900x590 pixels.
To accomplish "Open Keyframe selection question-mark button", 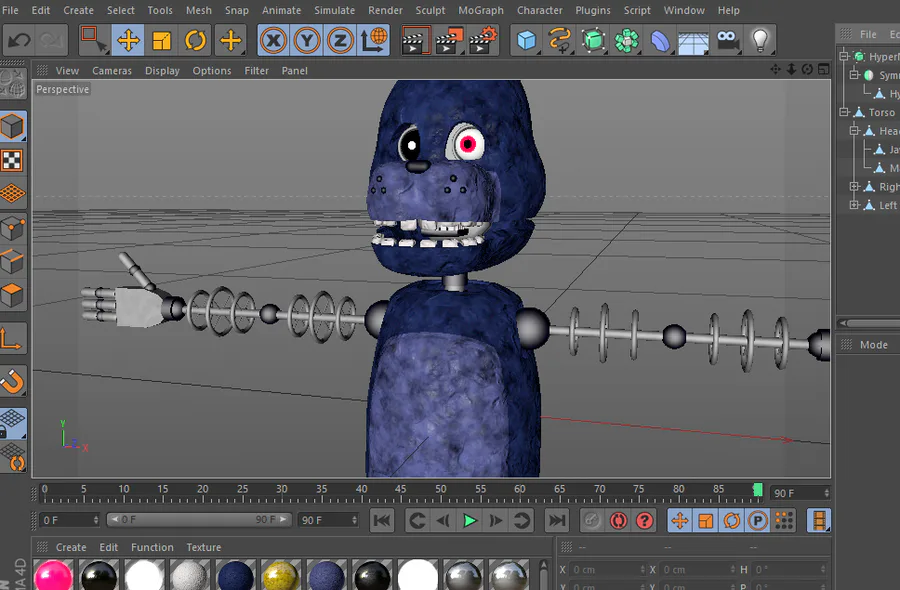I will [x=645, y=521].
